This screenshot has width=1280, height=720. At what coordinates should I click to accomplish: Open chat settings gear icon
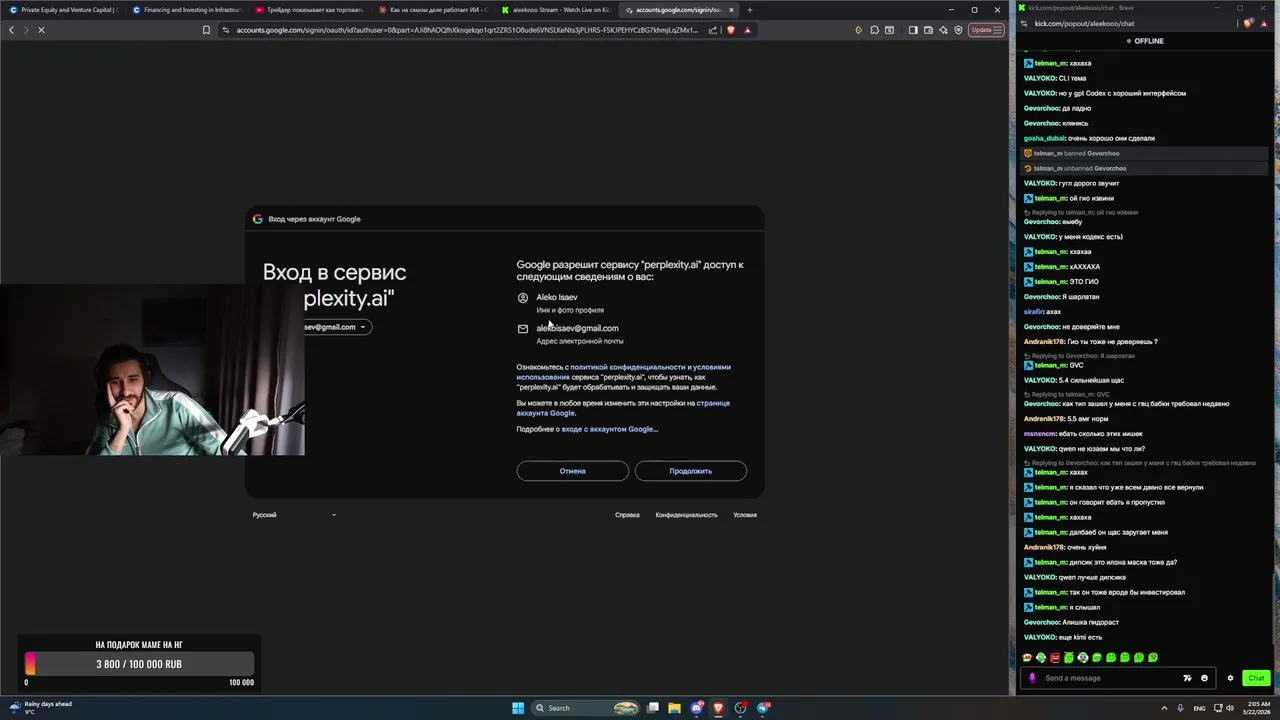pos(1231,678)
